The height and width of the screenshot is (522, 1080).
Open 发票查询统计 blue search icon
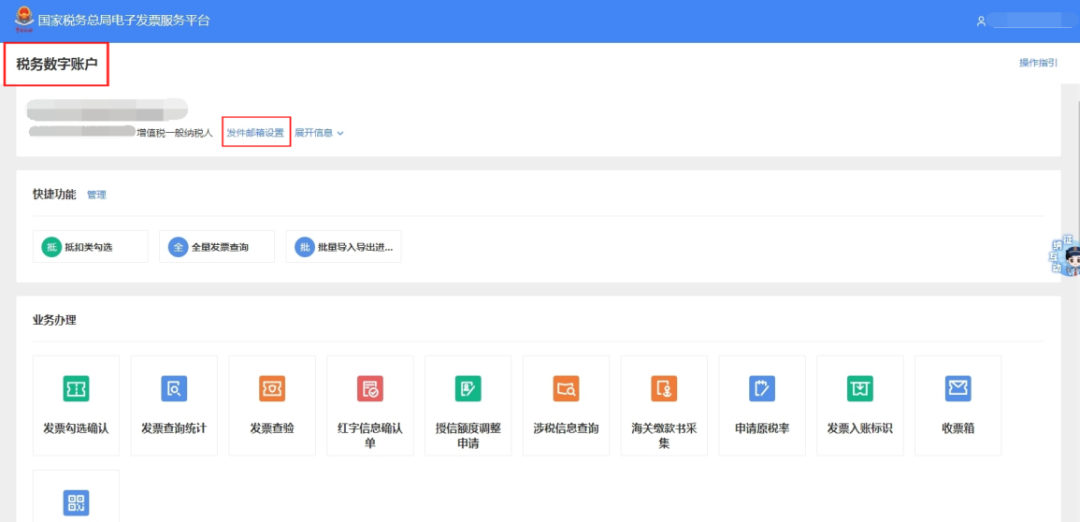(x=174, y=389)
